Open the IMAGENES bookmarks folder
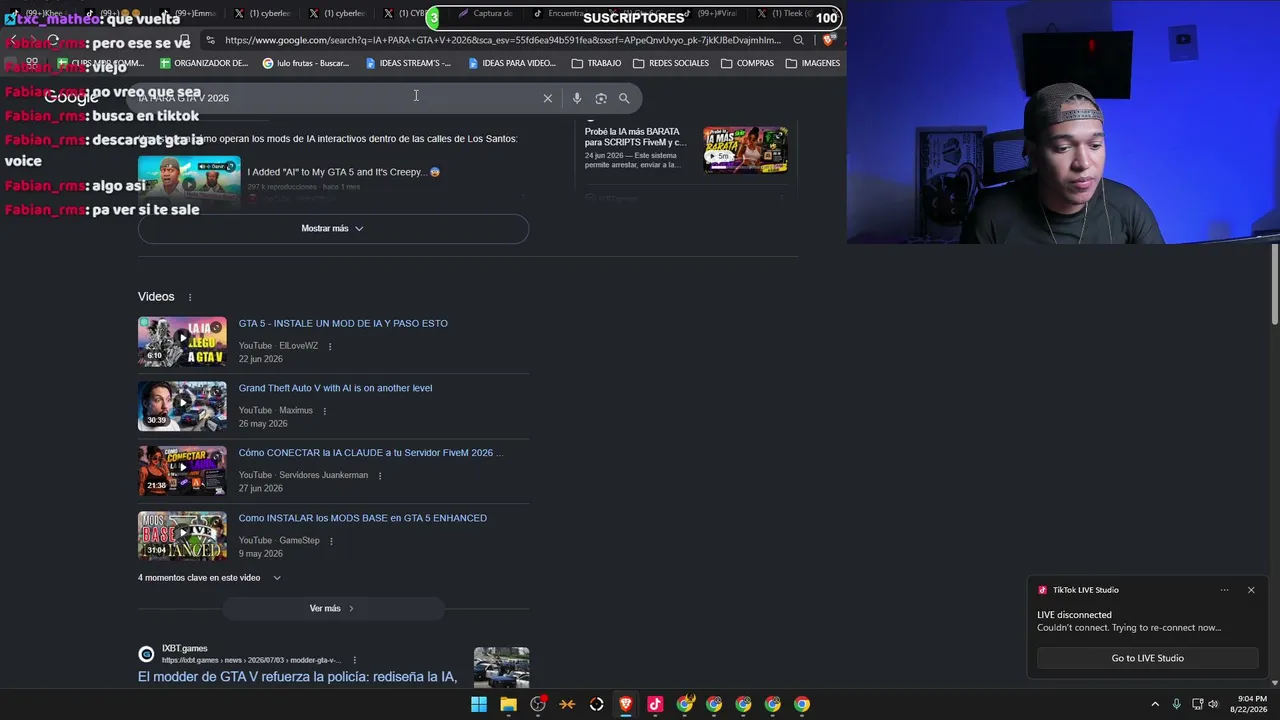The width and height of the screenshot is (1280, 720). [813, 63]
